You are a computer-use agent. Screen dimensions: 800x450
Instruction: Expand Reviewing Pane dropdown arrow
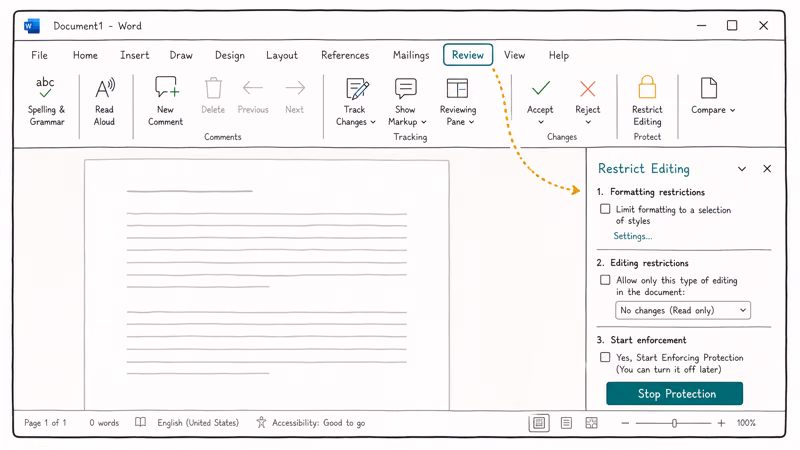click(x=471, y=122)
